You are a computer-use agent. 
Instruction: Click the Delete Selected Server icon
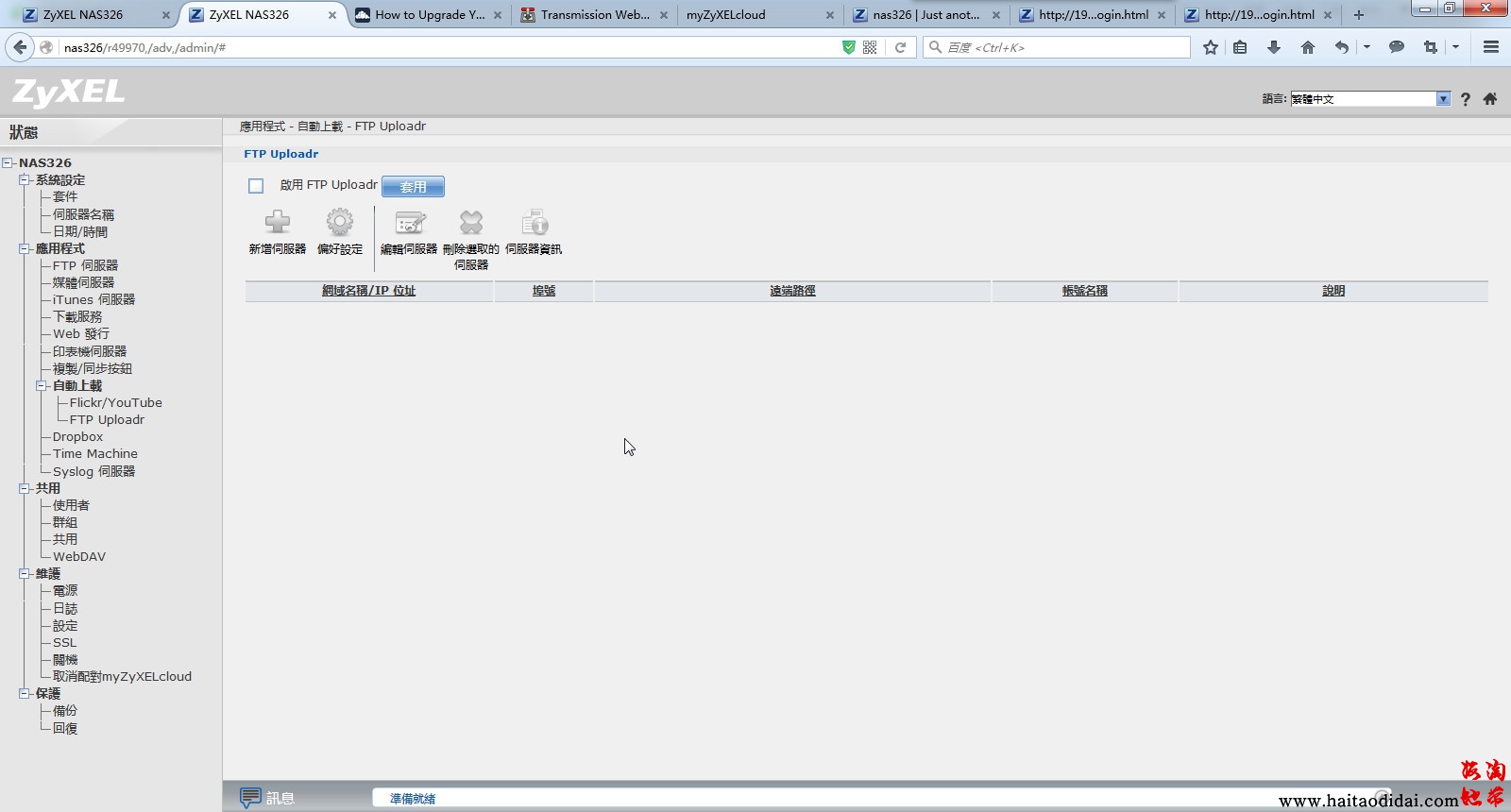[x=470, y=223]
